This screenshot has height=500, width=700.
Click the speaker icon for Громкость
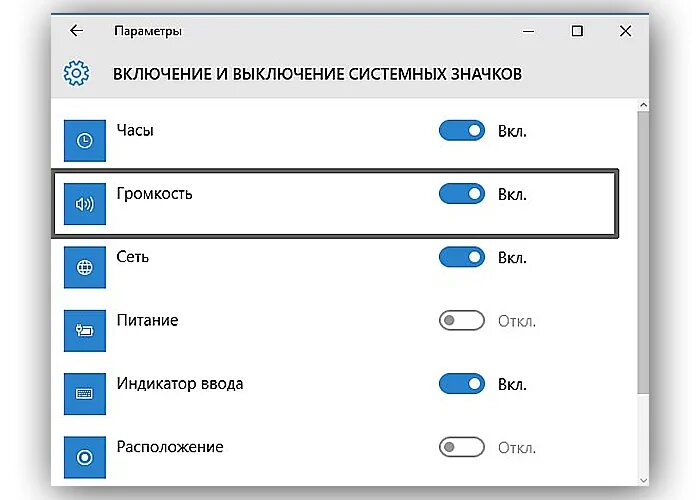point(85,204)
